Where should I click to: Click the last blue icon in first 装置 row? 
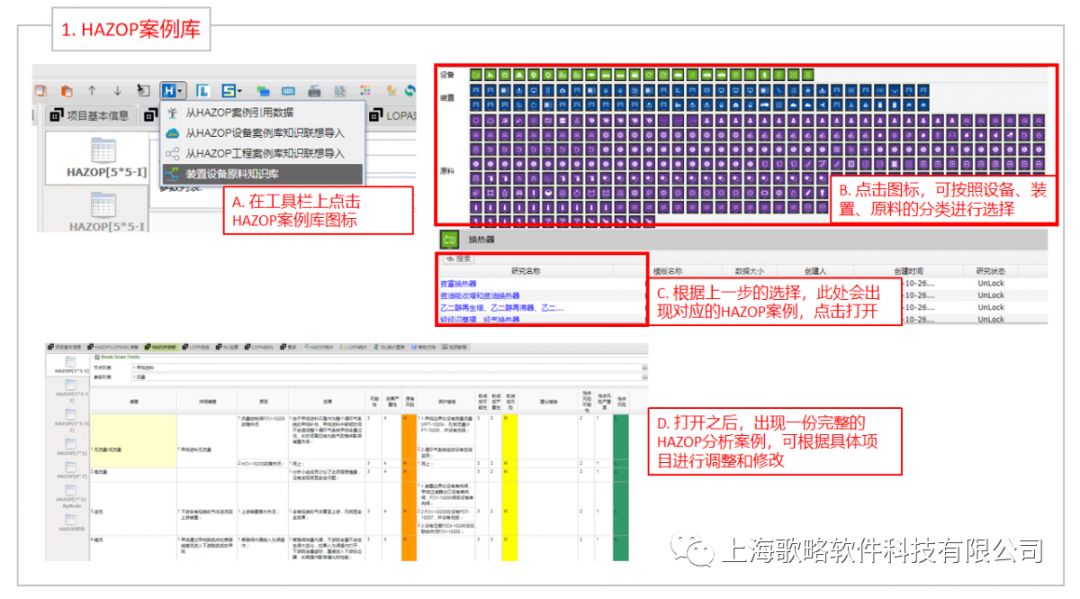point(923,90)
